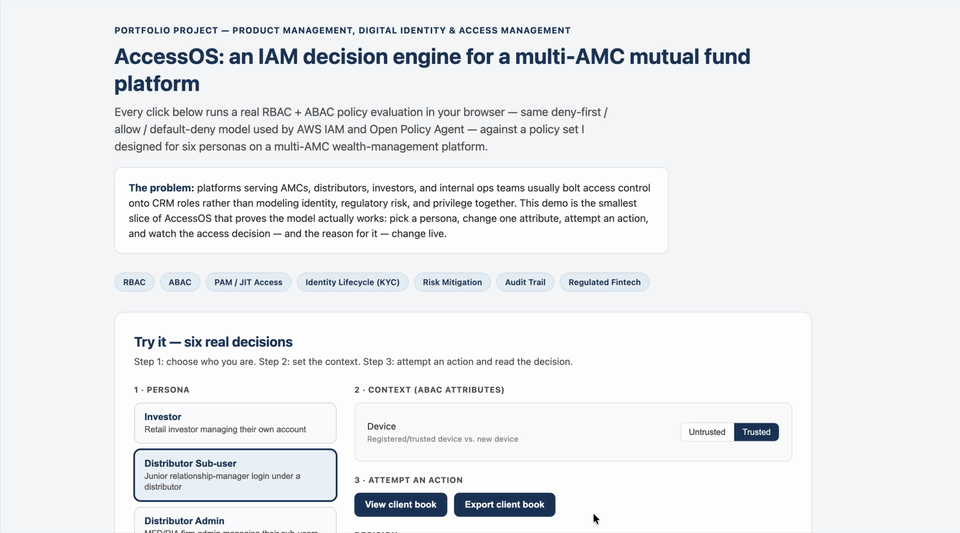960x533 pixels.
Task: Click the AccessOS page title heading
Action: (x=432, y=70)
